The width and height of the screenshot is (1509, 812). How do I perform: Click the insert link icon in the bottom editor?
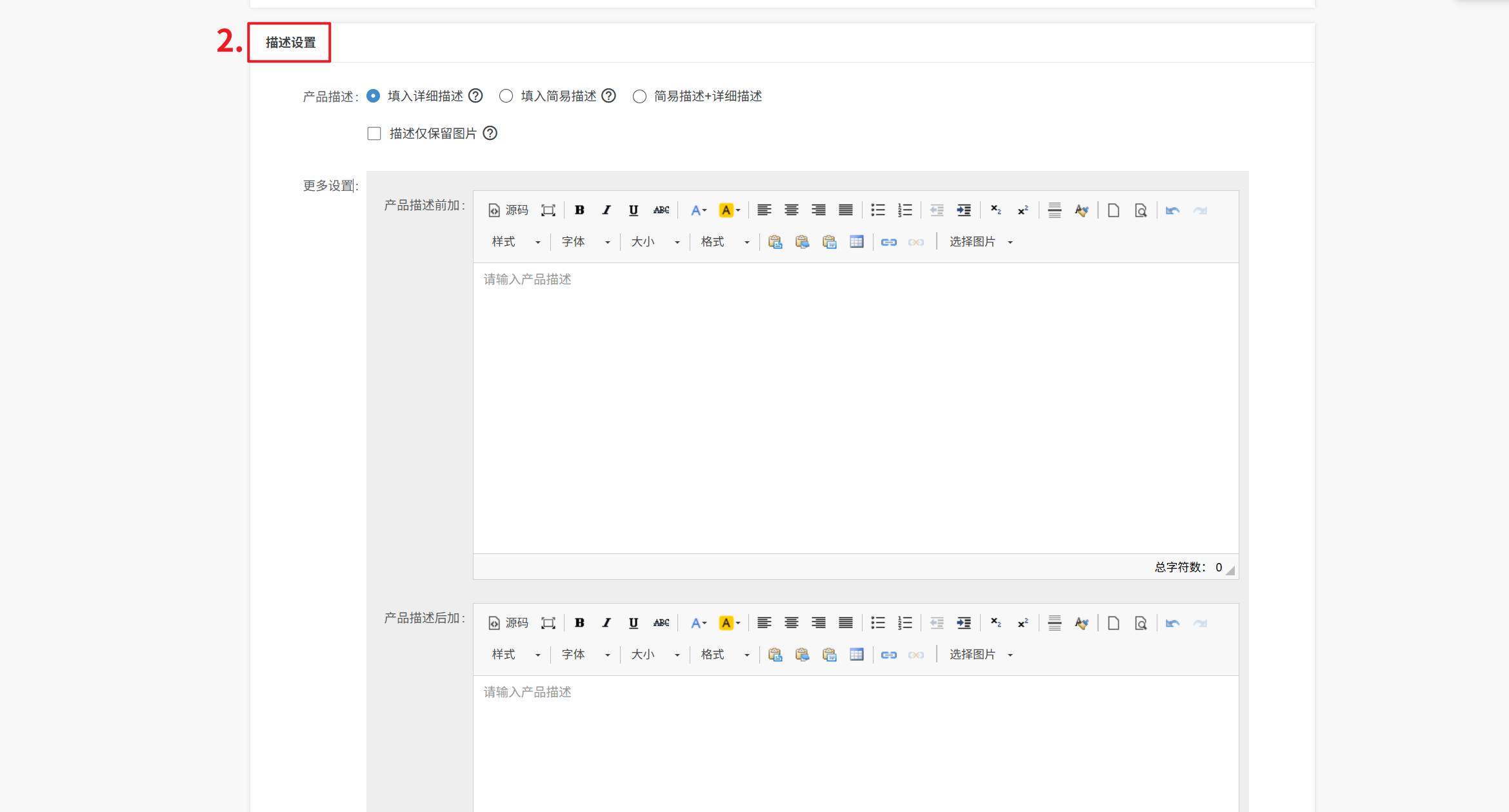[888, 655]
